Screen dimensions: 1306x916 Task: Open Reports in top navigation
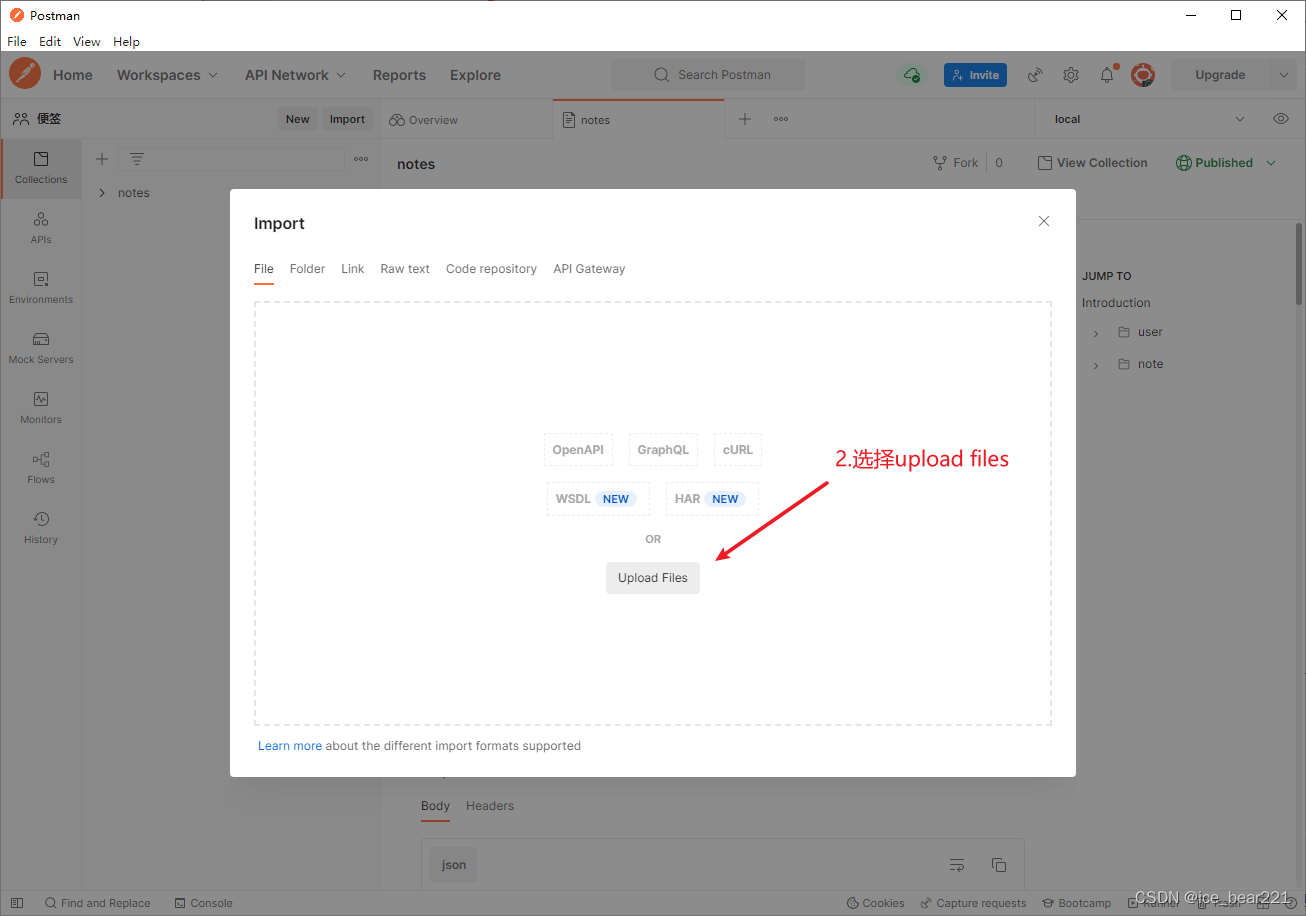click(x=399, y=75)
